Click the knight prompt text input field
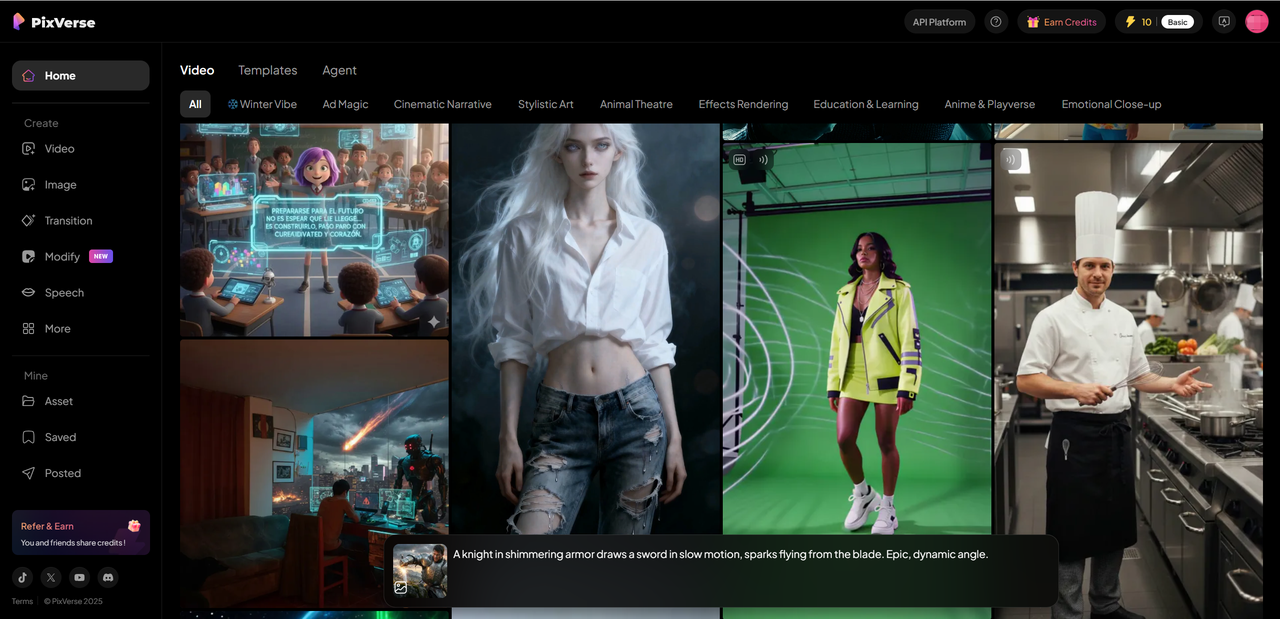This screenshot has height=619, width=1280. tap(750, 570)
